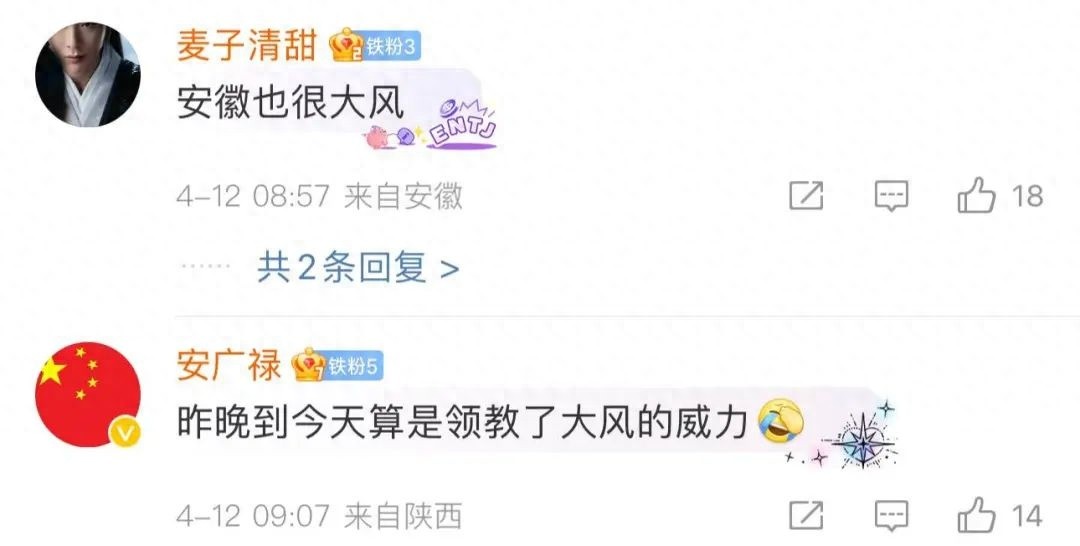Screen dimensions: 1080x546
Task: Open 安广禄's flag profile avatar
Action: (87, 395)
